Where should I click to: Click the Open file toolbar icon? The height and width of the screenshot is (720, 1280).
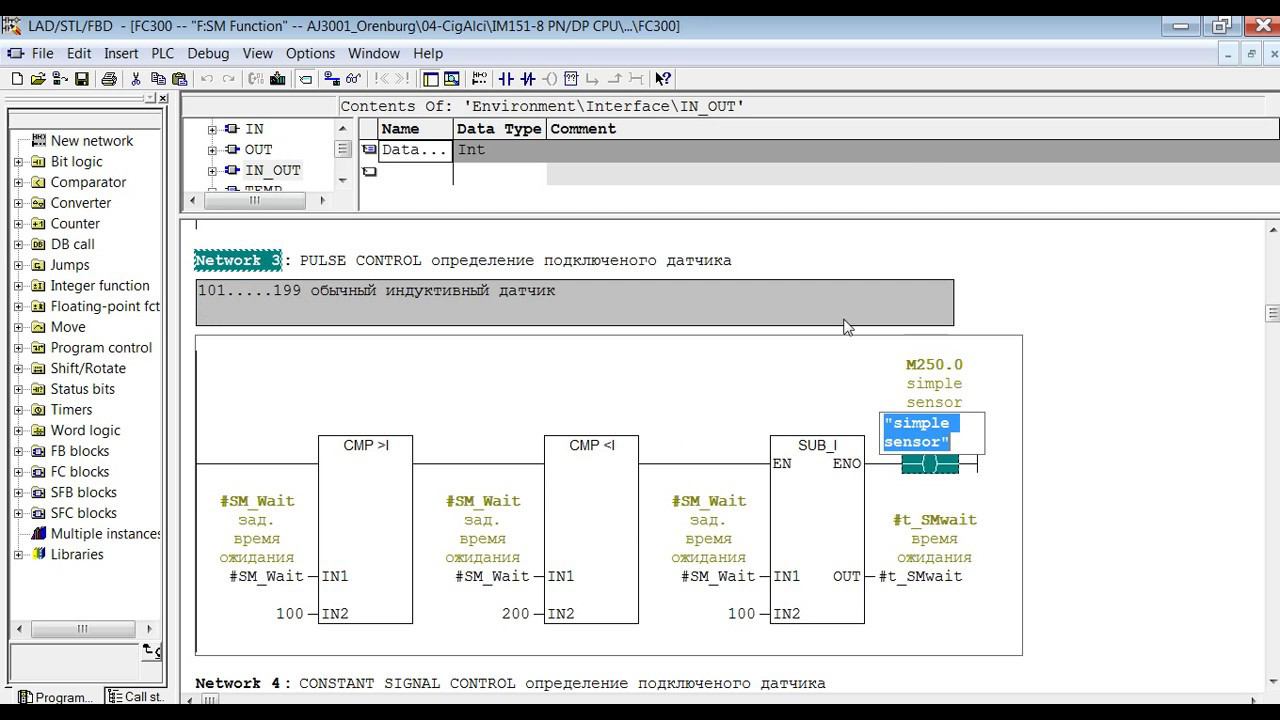(x=37, y=79)
